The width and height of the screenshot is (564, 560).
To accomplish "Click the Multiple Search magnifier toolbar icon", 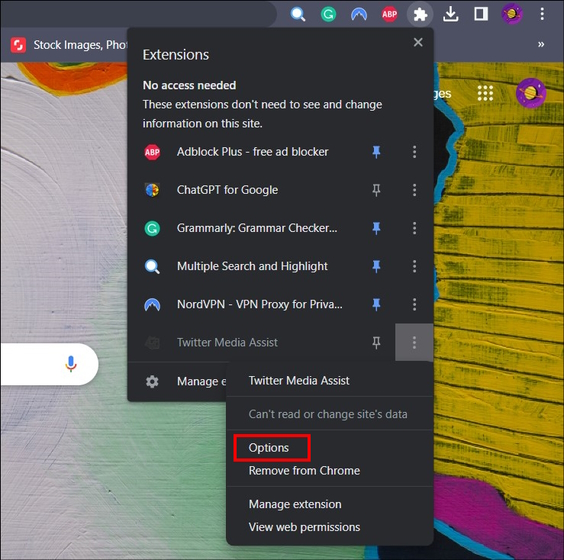I will 298,14.
